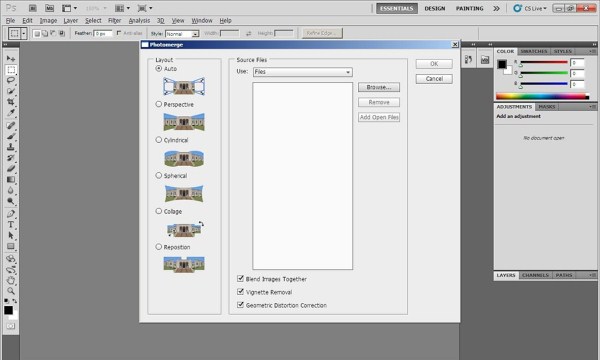Screen dimensions: 600x360
Task: Select the Move tool
Action: (11, 59)
